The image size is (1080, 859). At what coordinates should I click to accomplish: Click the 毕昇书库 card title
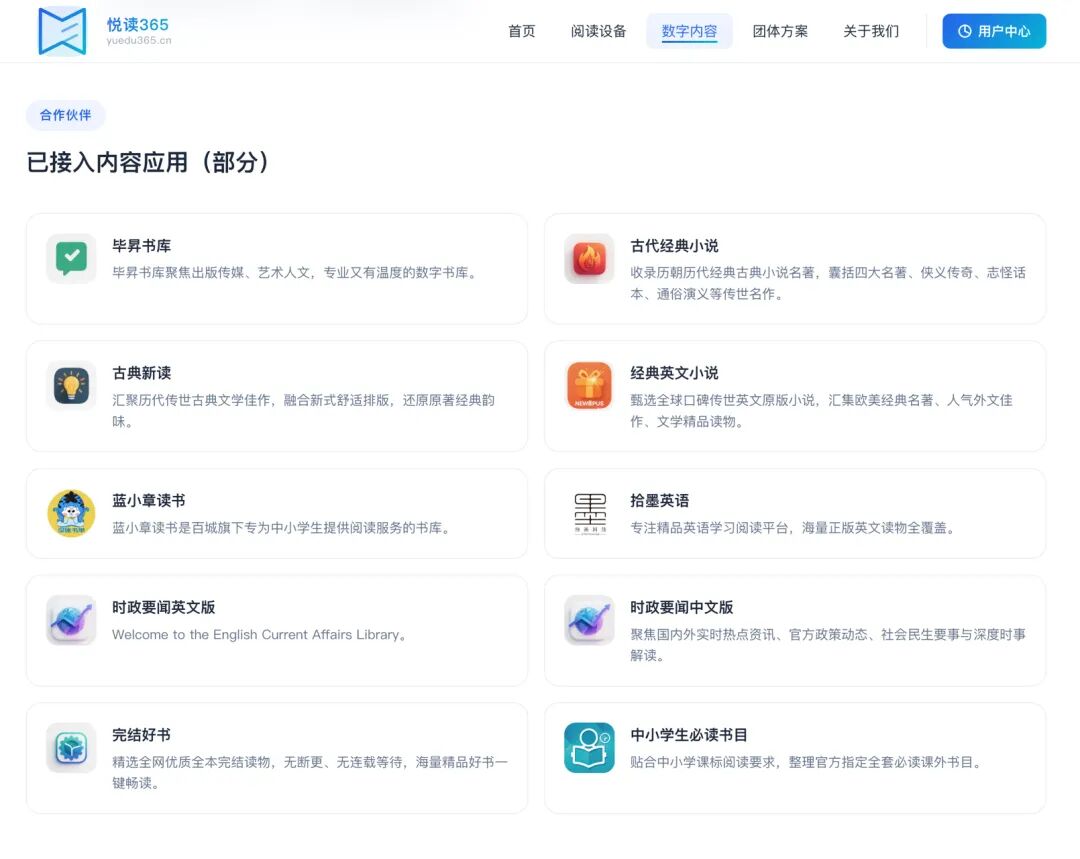[142, 246]
